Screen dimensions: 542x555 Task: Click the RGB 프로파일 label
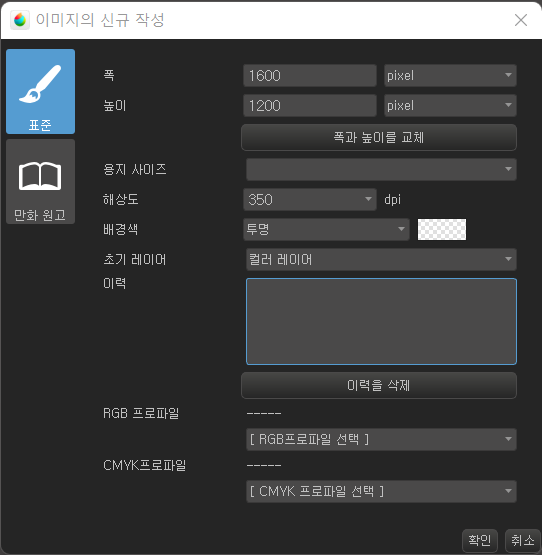pyautogui.click(x=141, y=413)
